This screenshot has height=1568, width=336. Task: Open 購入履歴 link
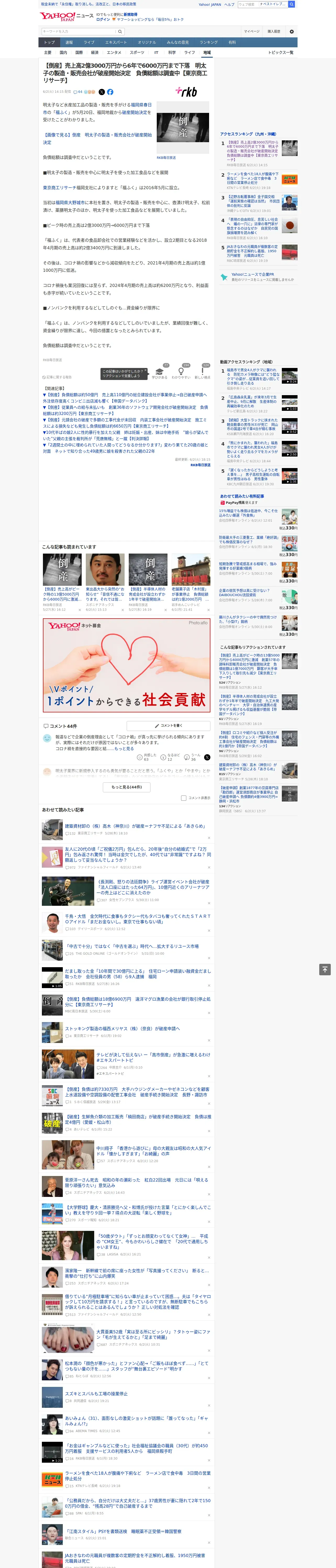coord(274,32)
